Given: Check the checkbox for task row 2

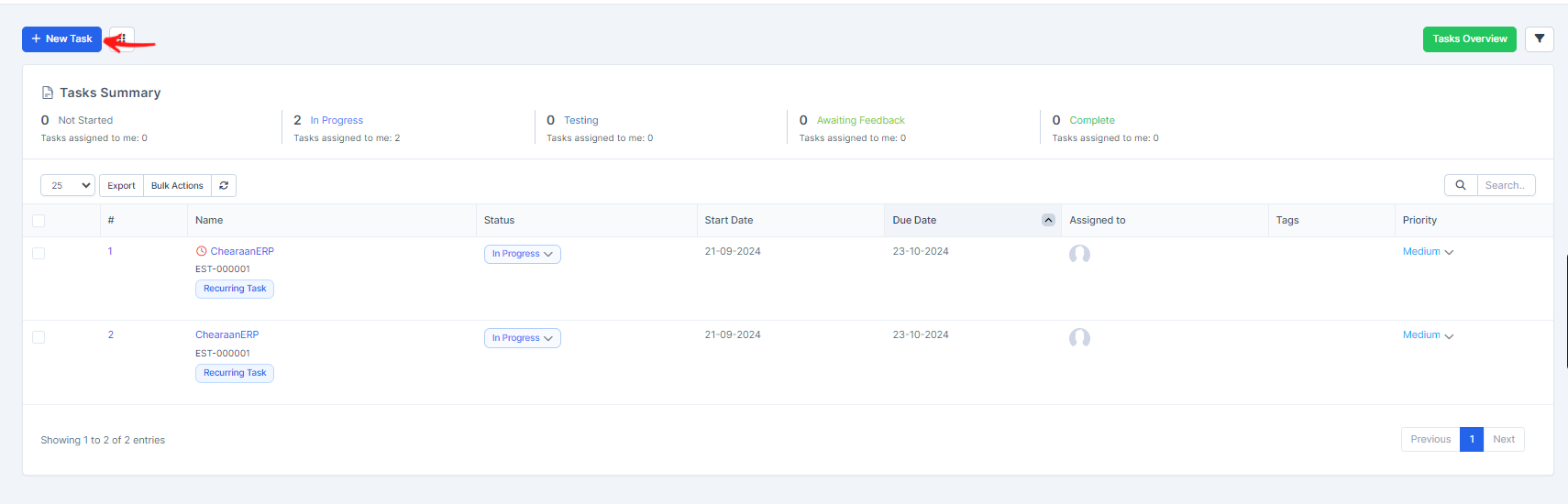Looking at the screenshot, I should 39,338.
